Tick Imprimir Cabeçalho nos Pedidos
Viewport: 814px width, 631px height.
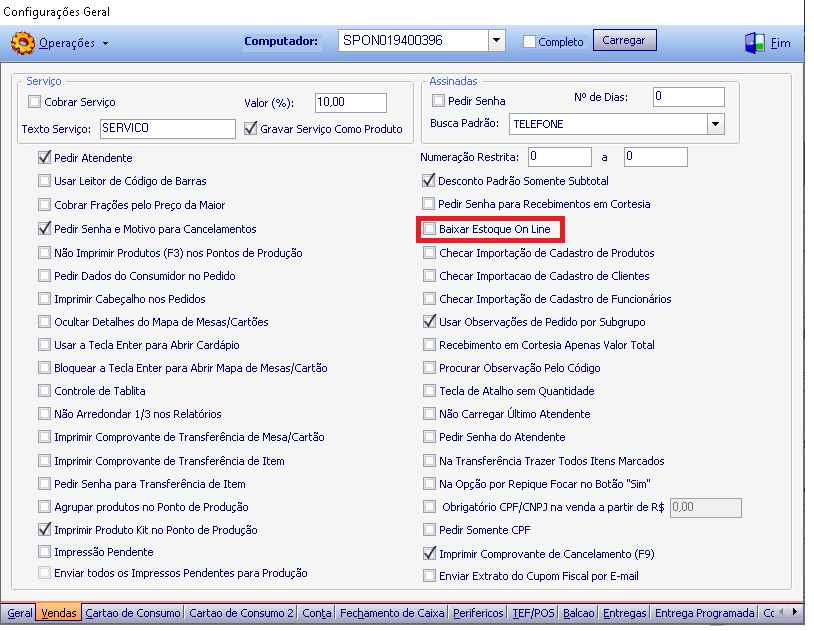pyautogui.click(x=45, y=299)
